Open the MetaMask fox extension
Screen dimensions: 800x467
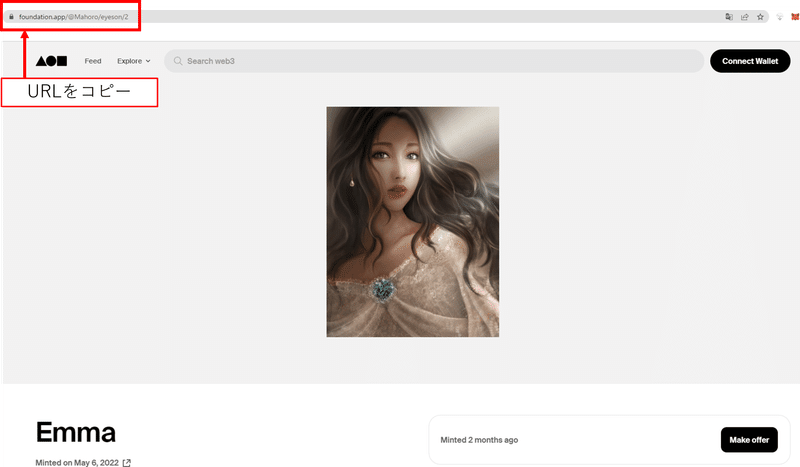click(x=795, y=17)
